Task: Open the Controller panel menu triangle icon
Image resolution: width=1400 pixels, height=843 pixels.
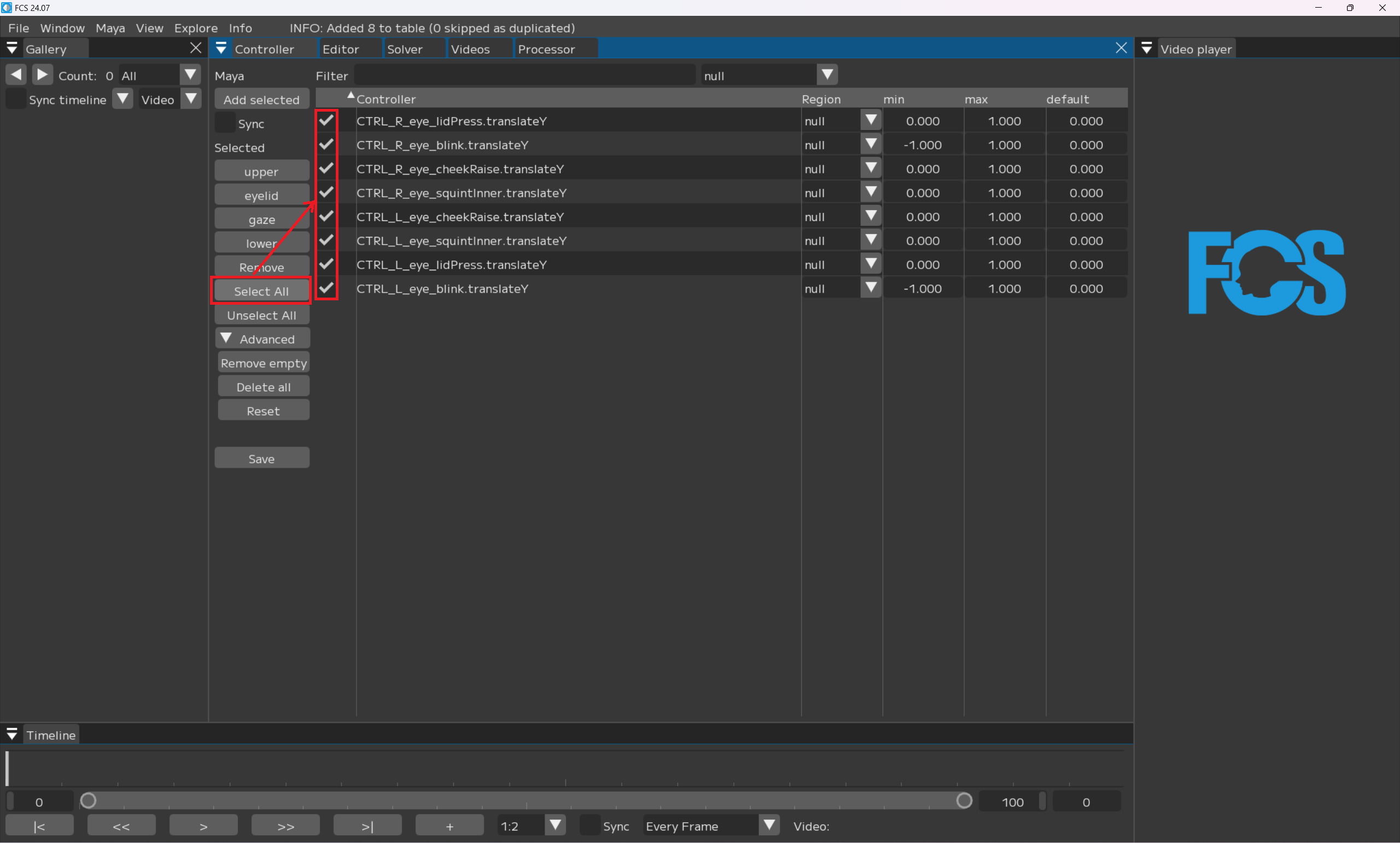Action: 221,48
